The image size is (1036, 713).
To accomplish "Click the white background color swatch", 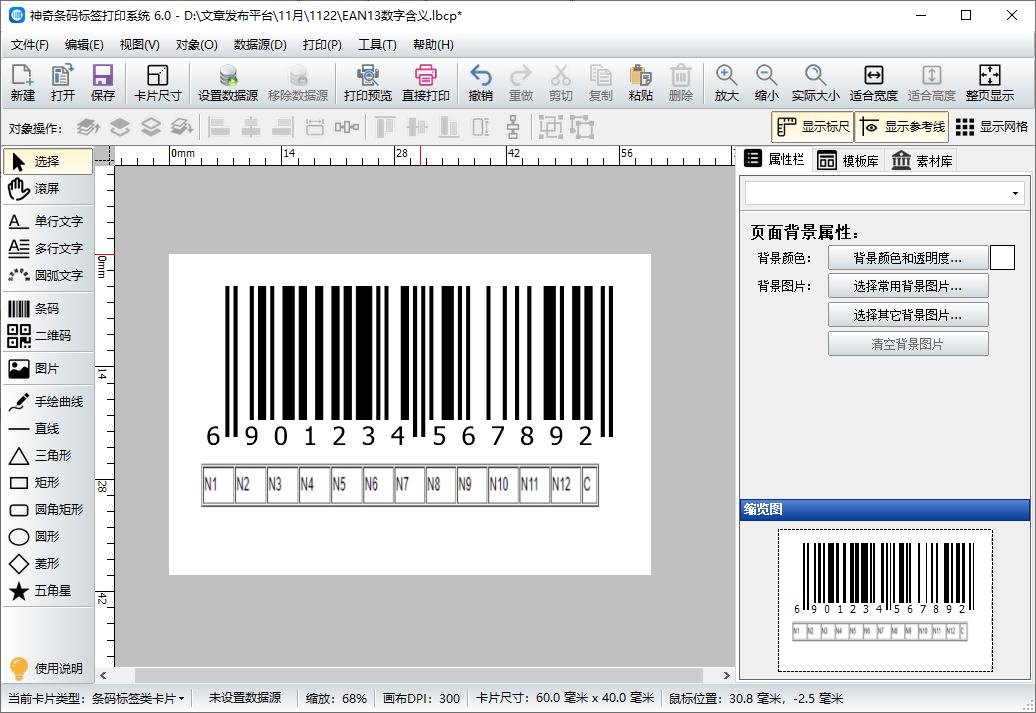I will (x=1002, y=258).
